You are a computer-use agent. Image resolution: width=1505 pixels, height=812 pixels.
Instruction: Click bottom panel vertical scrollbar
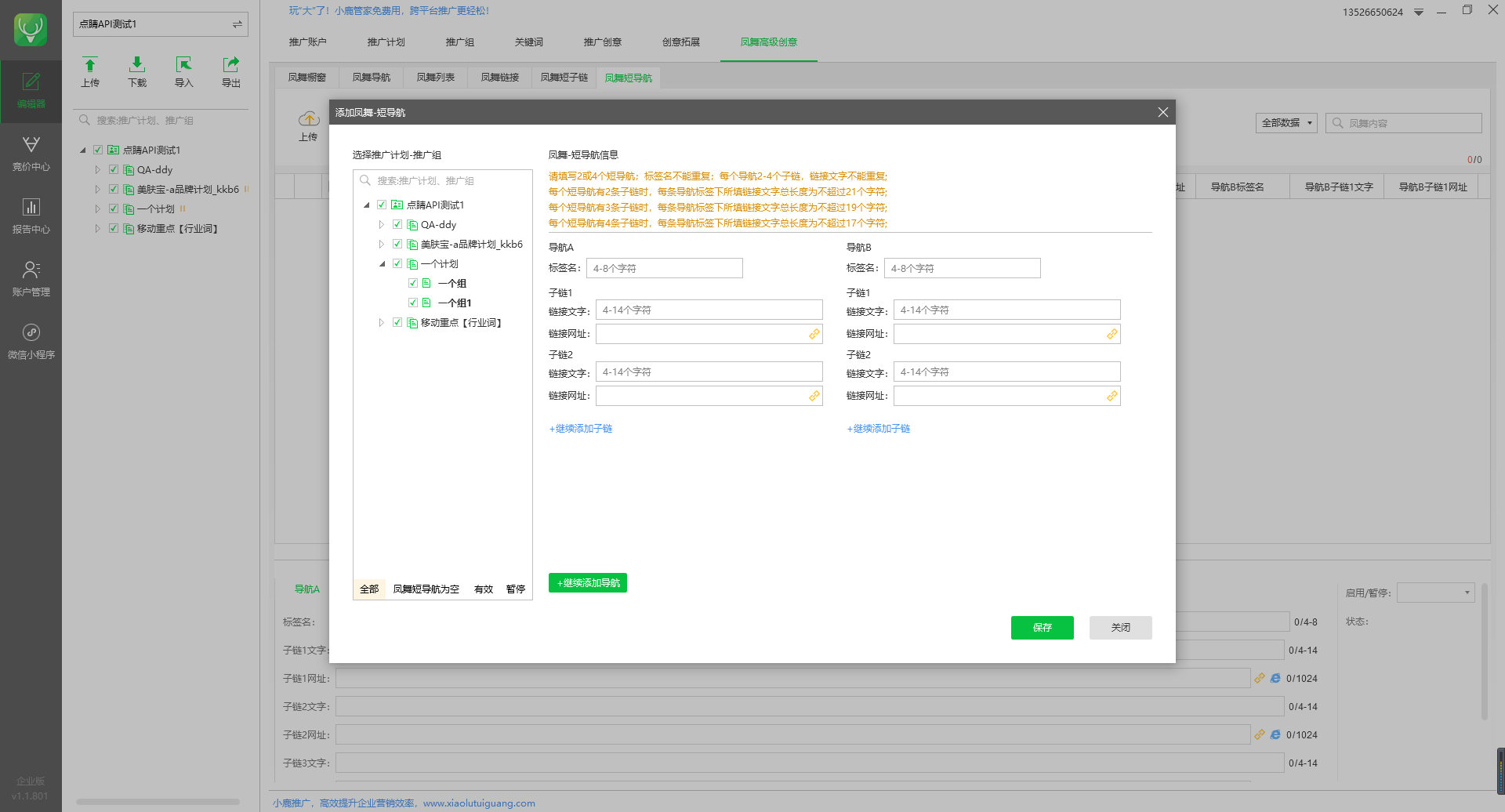point(1484,651)
